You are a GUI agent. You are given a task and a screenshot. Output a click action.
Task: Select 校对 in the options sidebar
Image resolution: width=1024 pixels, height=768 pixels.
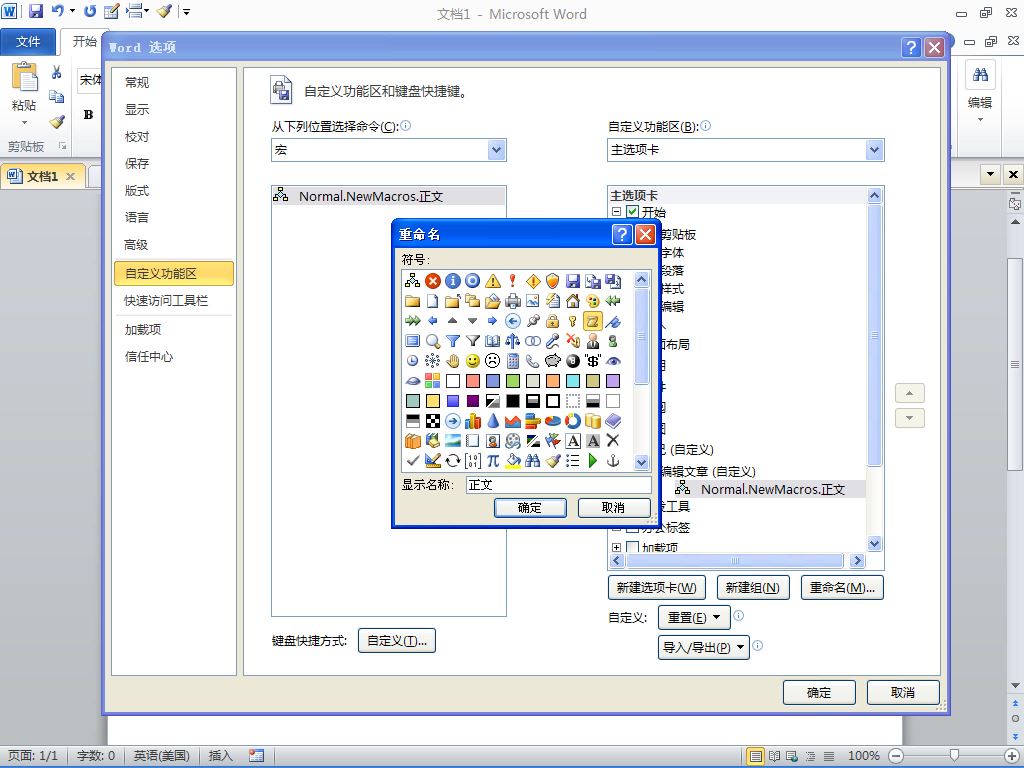tap(137, 136)
